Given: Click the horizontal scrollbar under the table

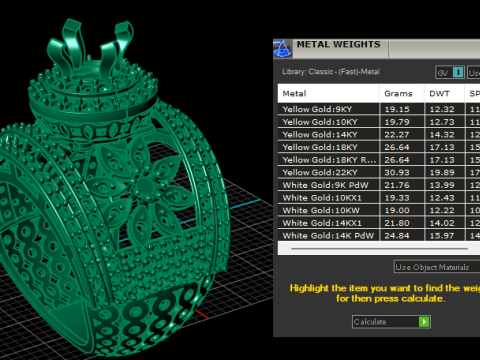Looking at the screenshot, I should point(379,248).
